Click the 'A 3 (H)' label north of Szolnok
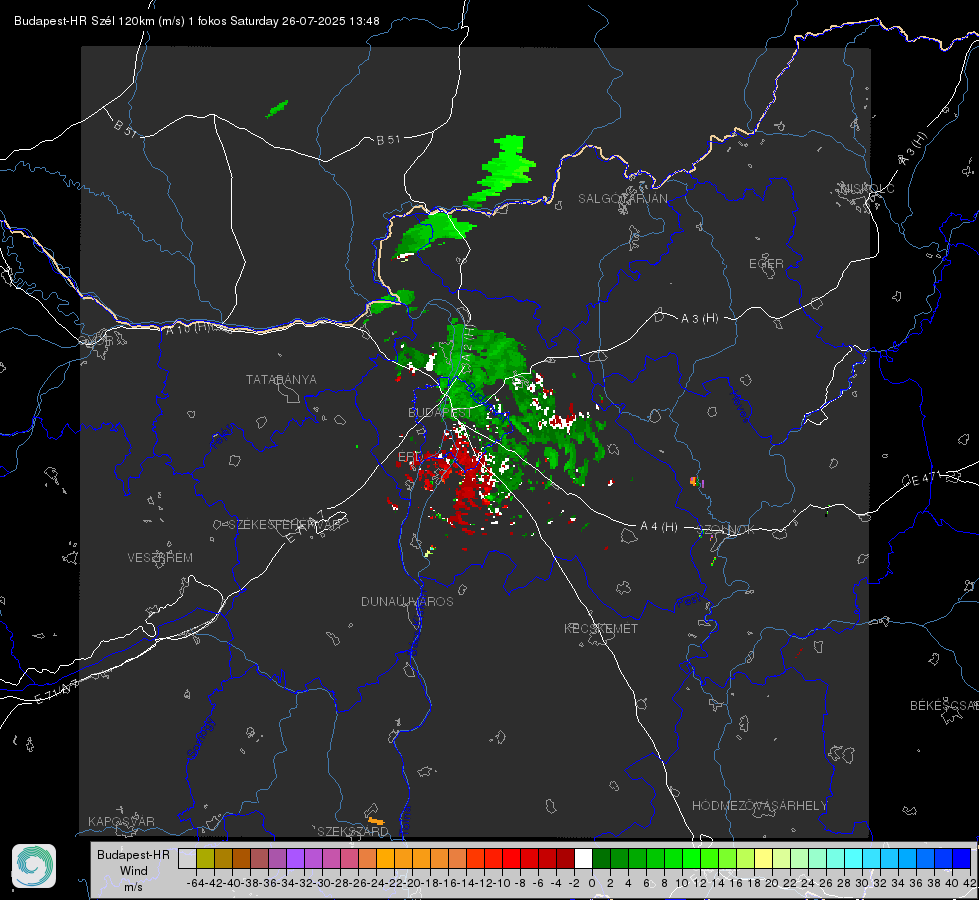Image resolution: width=979 pixels, height=900 pixels. [699, 319]
